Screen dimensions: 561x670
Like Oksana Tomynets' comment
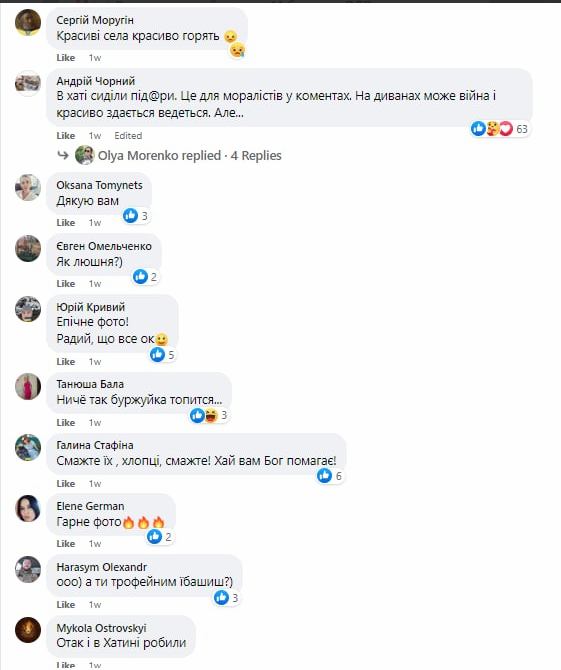[x=66, y=223]
